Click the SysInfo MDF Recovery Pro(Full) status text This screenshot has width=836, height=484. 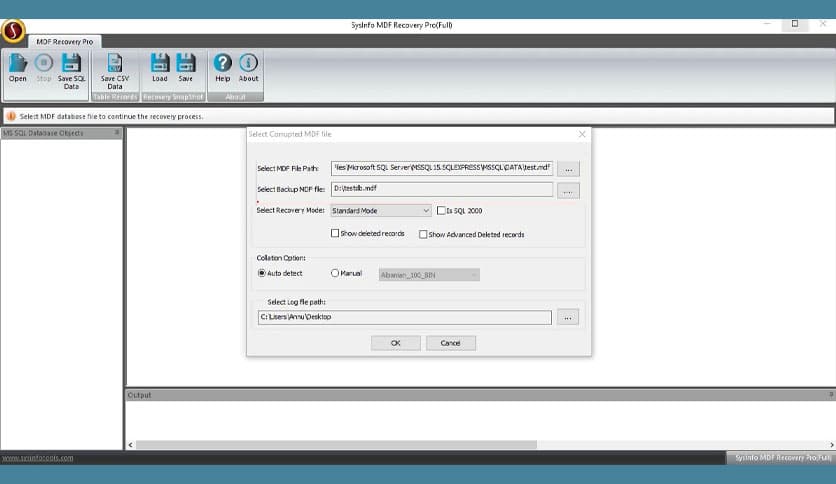pos(783,458)
